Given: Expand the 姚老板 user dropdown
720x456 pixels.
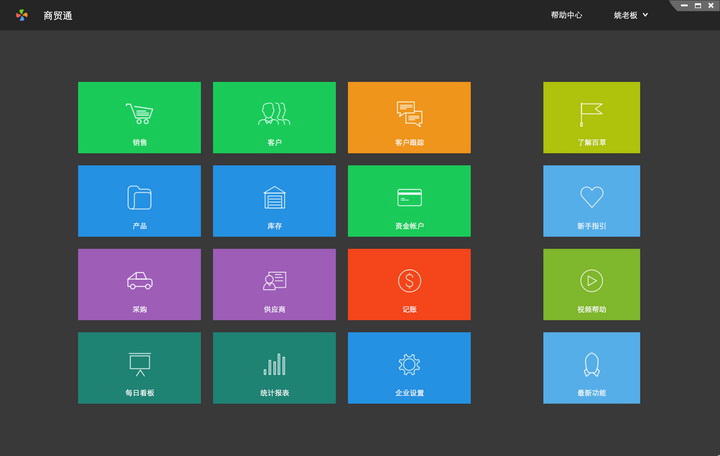Looking at the screenshot, I should (631, 15).
